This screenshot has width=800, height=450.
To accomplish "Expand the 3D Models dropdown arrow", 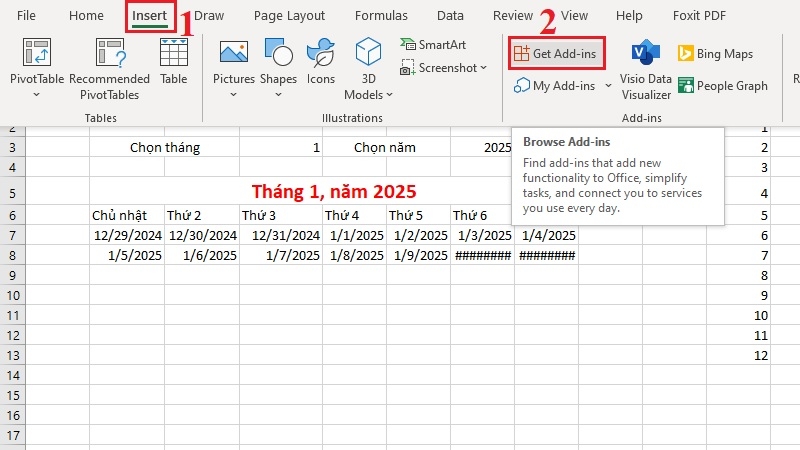I will pyautogui.click(x=389, y=94).
